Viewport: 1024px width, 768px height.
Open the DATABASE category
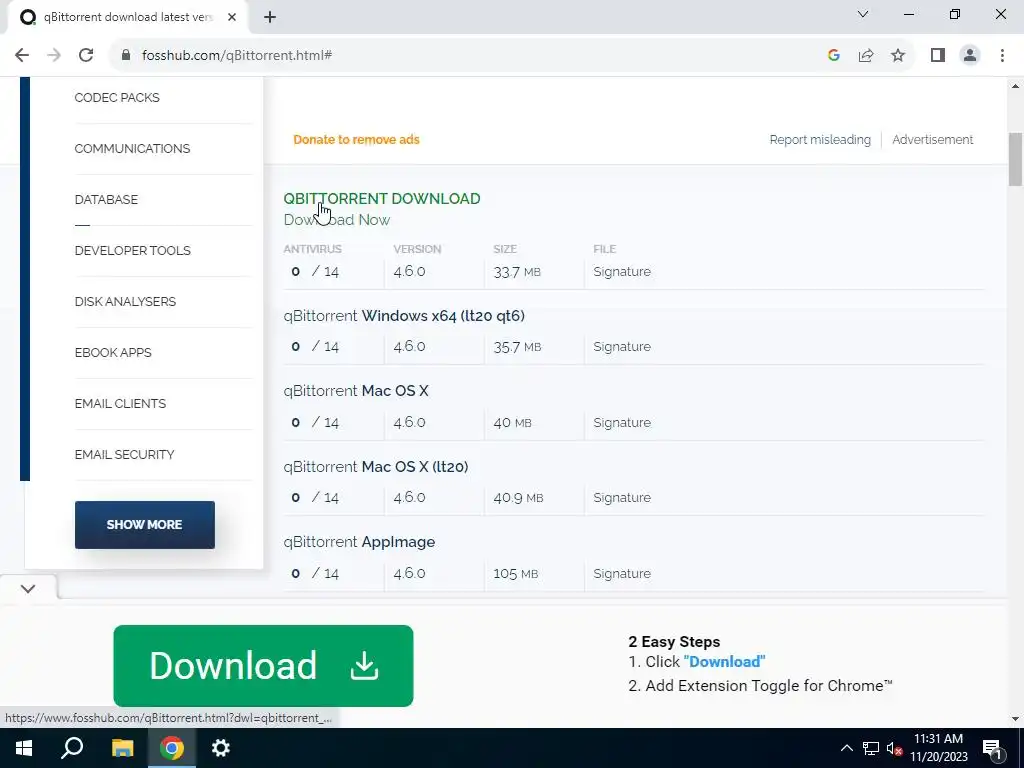[x=106, y=200]
